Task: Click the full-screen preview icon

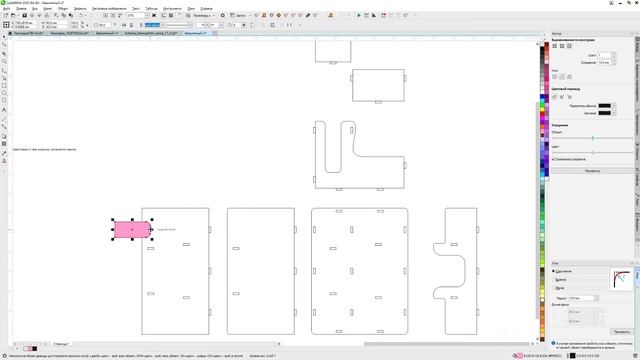Action: pyautogui.click(x=154, y=16)
